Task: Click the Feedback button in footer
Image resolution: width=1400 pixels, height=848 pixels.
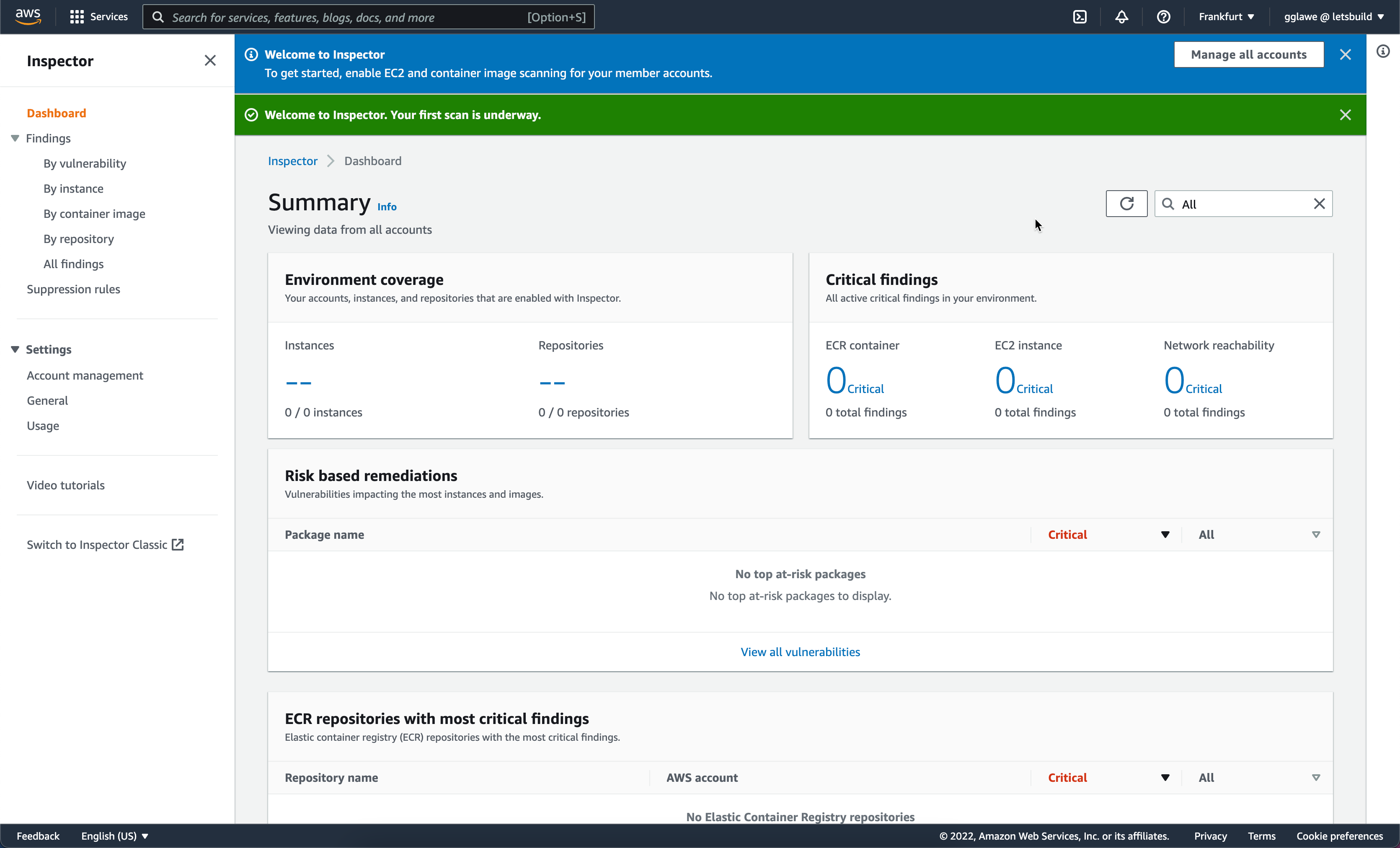Action: (38, 835)
